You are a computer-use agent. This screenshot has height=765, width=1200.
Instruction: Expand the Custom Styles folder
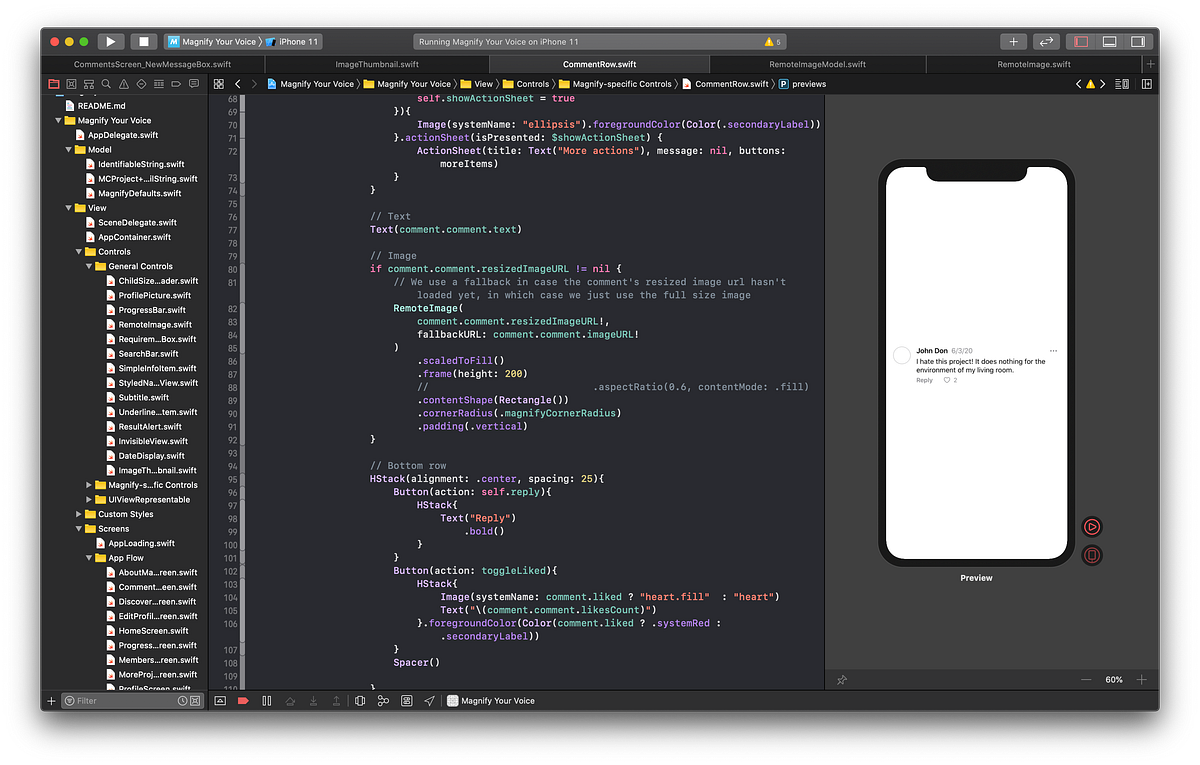pyautogui.click(x=80, y=513)
